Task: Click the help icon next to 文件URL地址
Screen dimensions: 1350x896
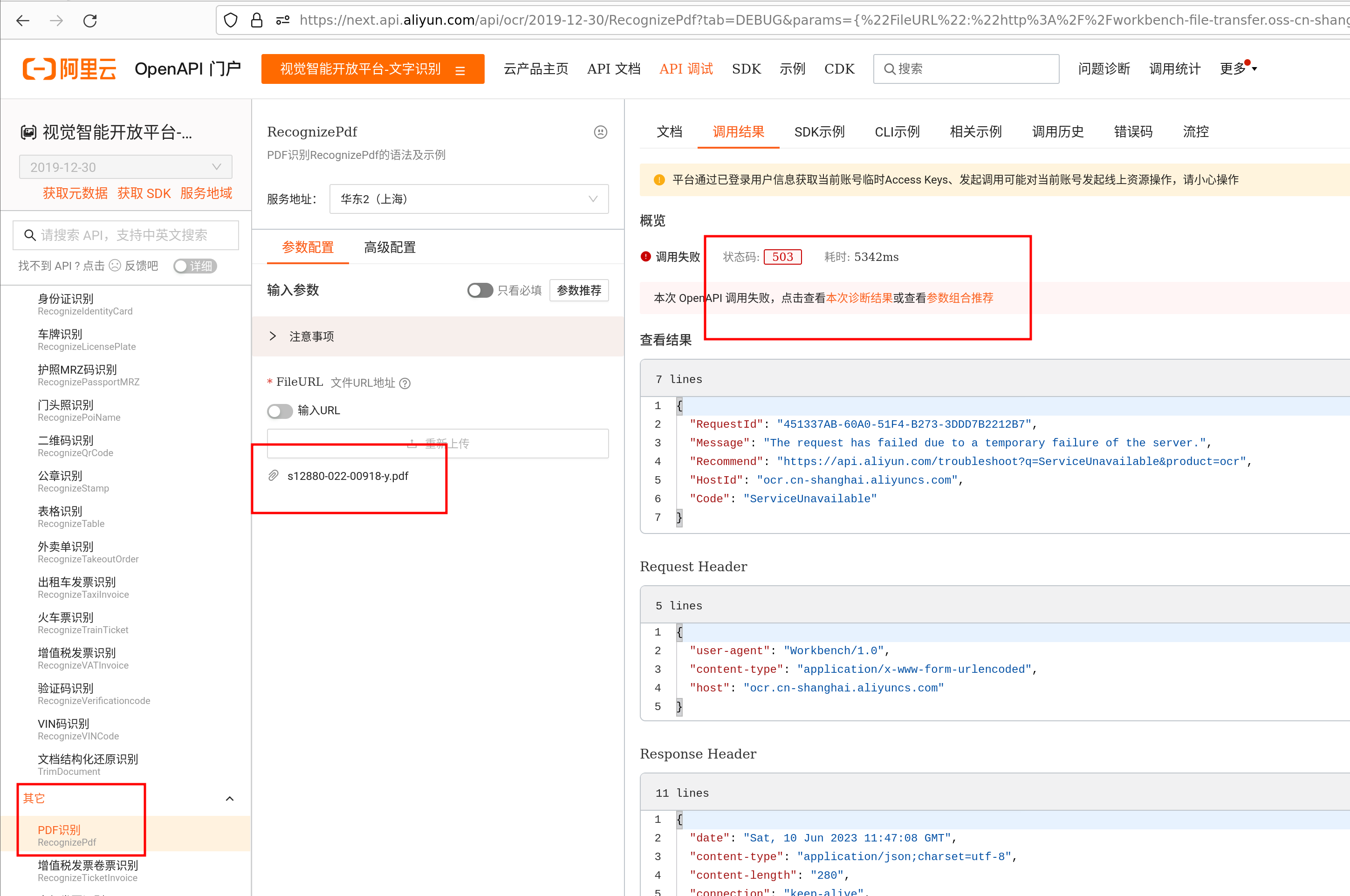Action: (x=404, y=383)
